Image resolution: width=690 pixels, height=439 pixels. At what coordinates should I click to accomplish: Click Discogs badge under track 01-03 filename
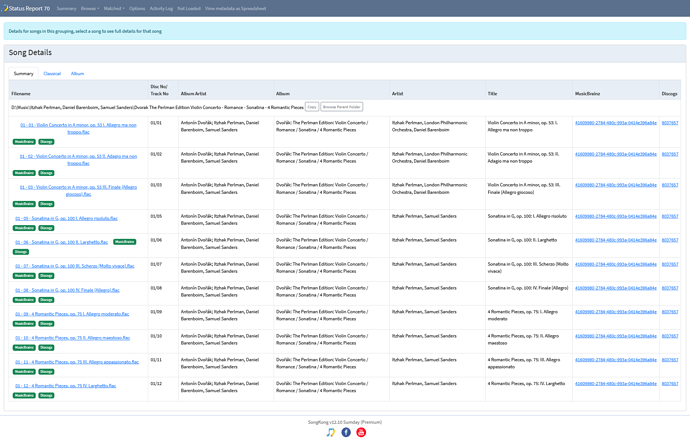(x=46, y=204)
